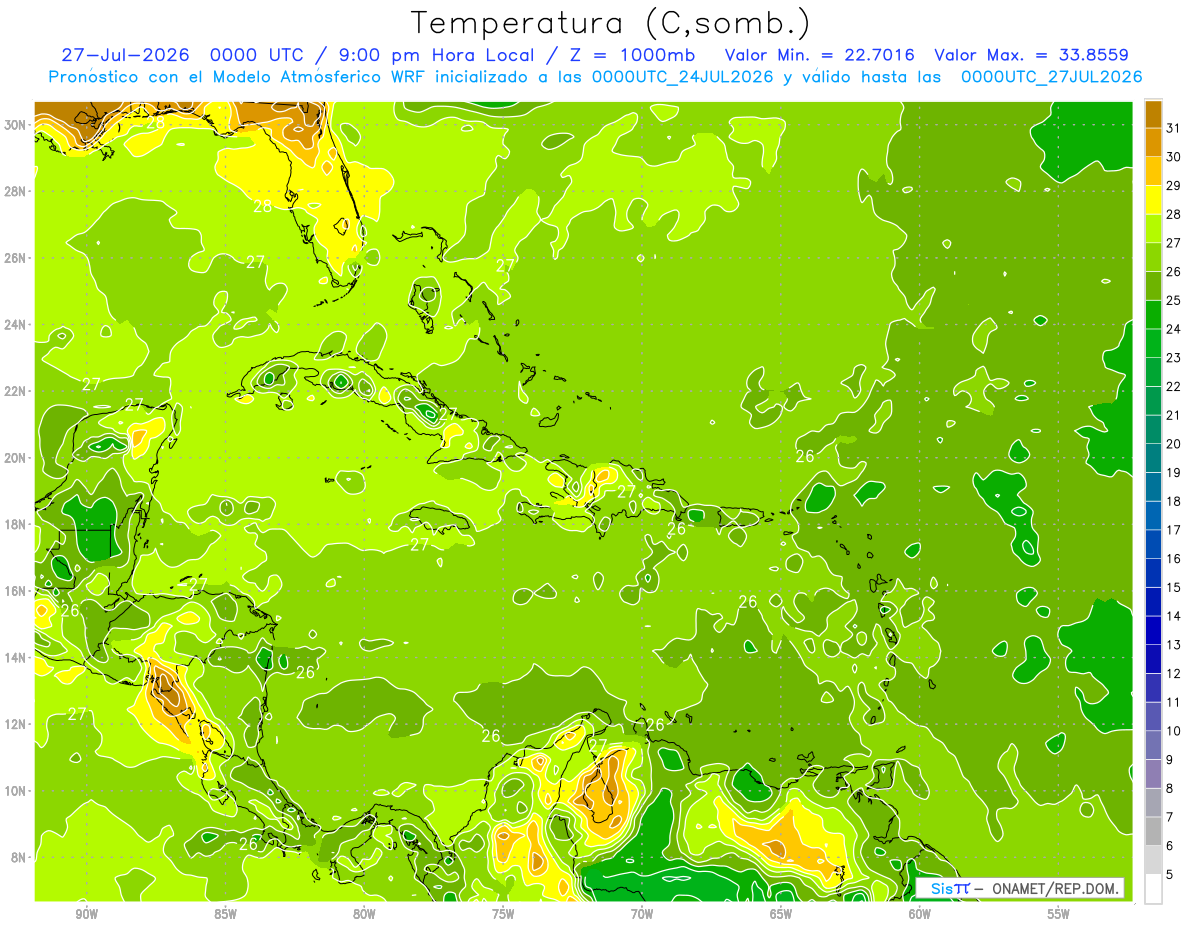The width and height of the screenshot is (1200, 927).
Task: Click the 24N latitude label
Action: [14, 324]
